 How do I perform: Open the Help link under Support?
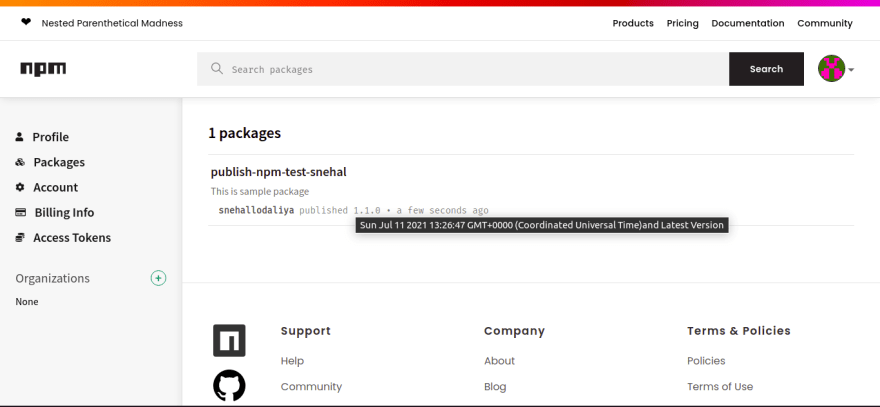click(x=292, y=360)
